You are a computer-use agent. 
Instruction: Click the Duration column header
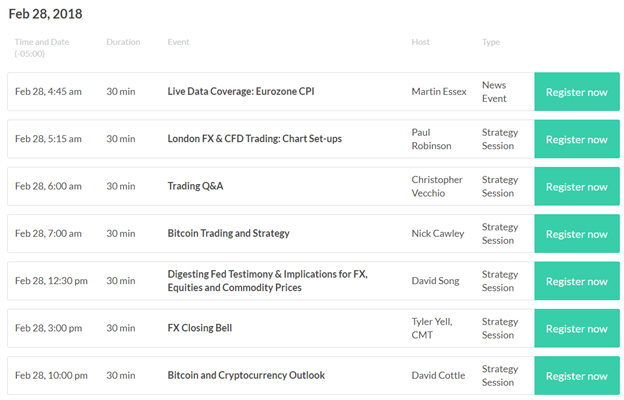pyautogui.click(x=123, y=42)
